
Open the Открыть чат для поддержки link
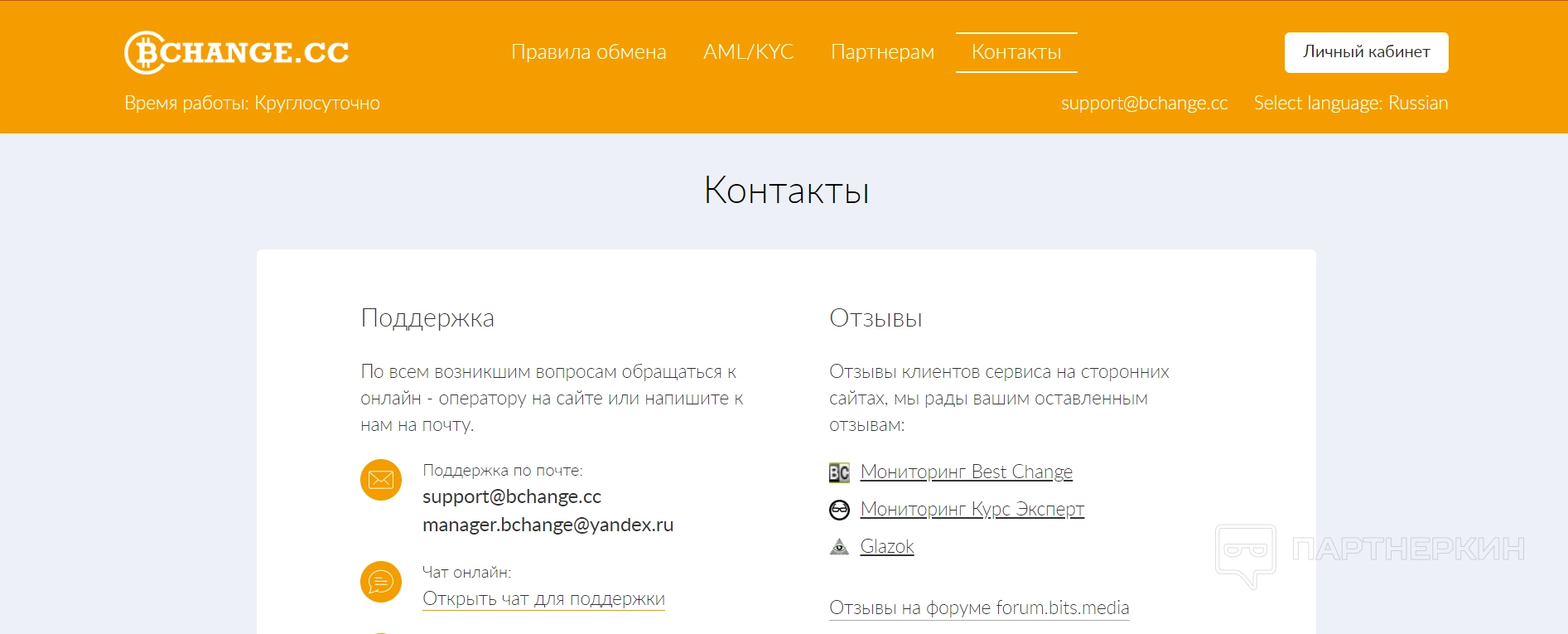point(543,598)
